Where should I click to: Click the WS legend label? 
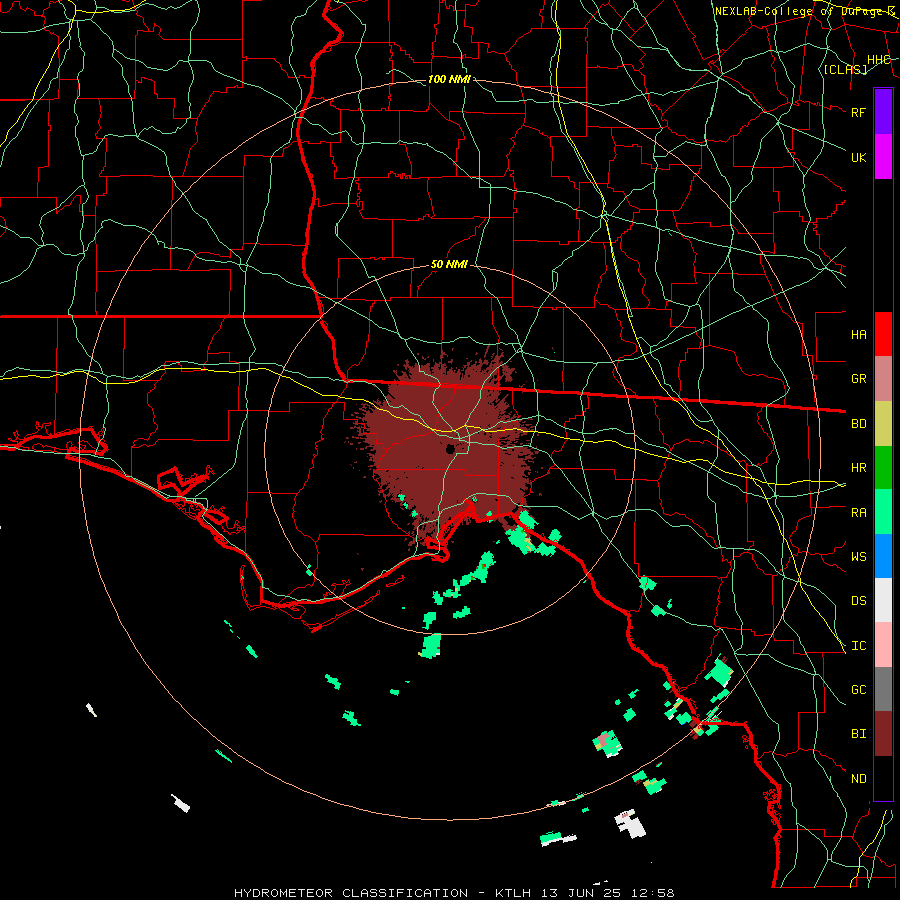pyautogui.click(x=858, y=557)
